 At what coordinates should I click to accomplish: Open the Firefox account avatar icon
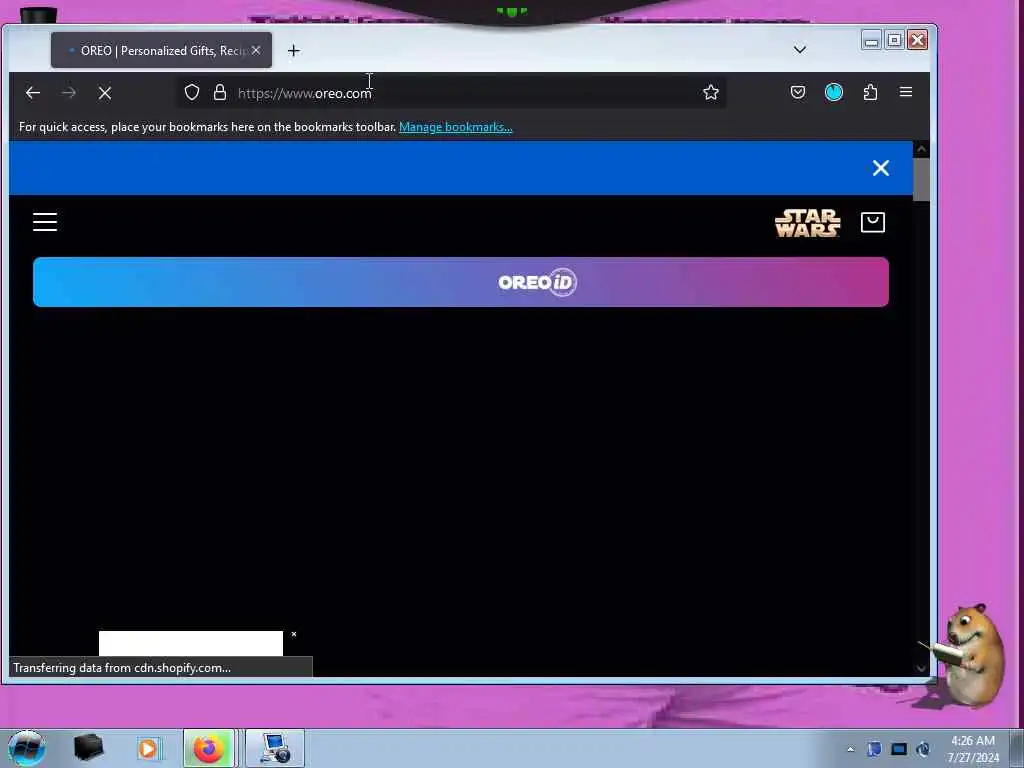tap(834, 93)
